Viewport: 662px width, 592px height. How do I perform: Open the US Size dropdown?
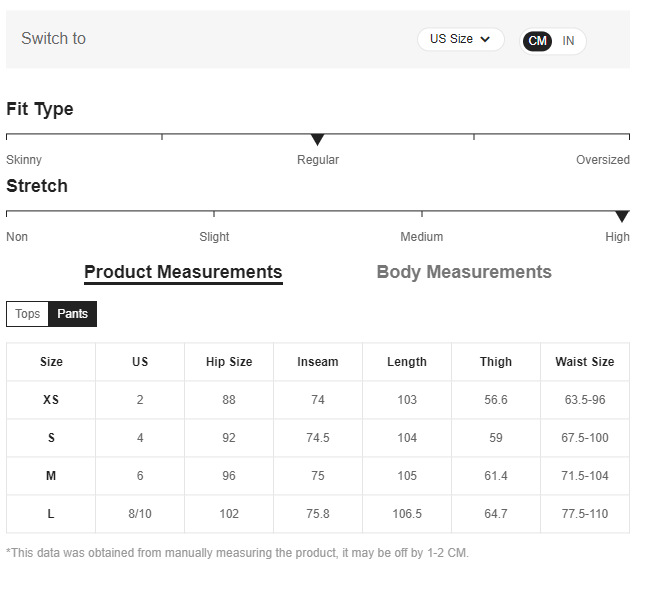click(x=460, y=39)
